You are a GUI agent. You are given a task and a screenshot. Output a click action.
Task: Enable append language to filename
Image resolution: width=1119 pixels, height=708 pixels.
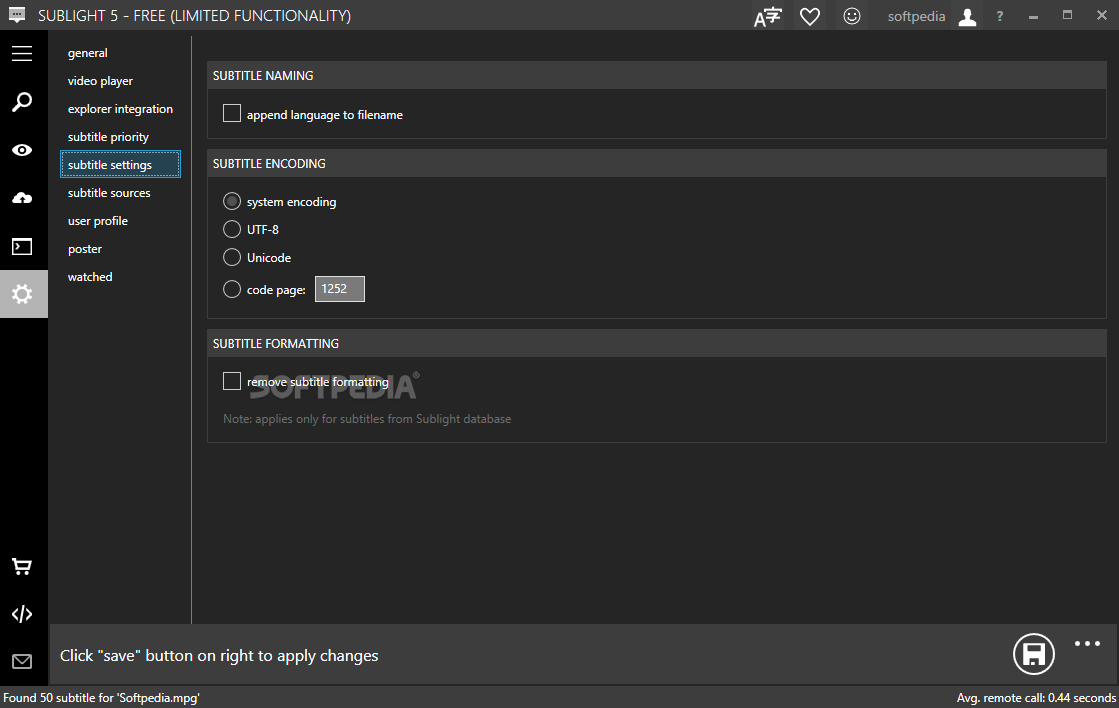[x=232, y=113]
